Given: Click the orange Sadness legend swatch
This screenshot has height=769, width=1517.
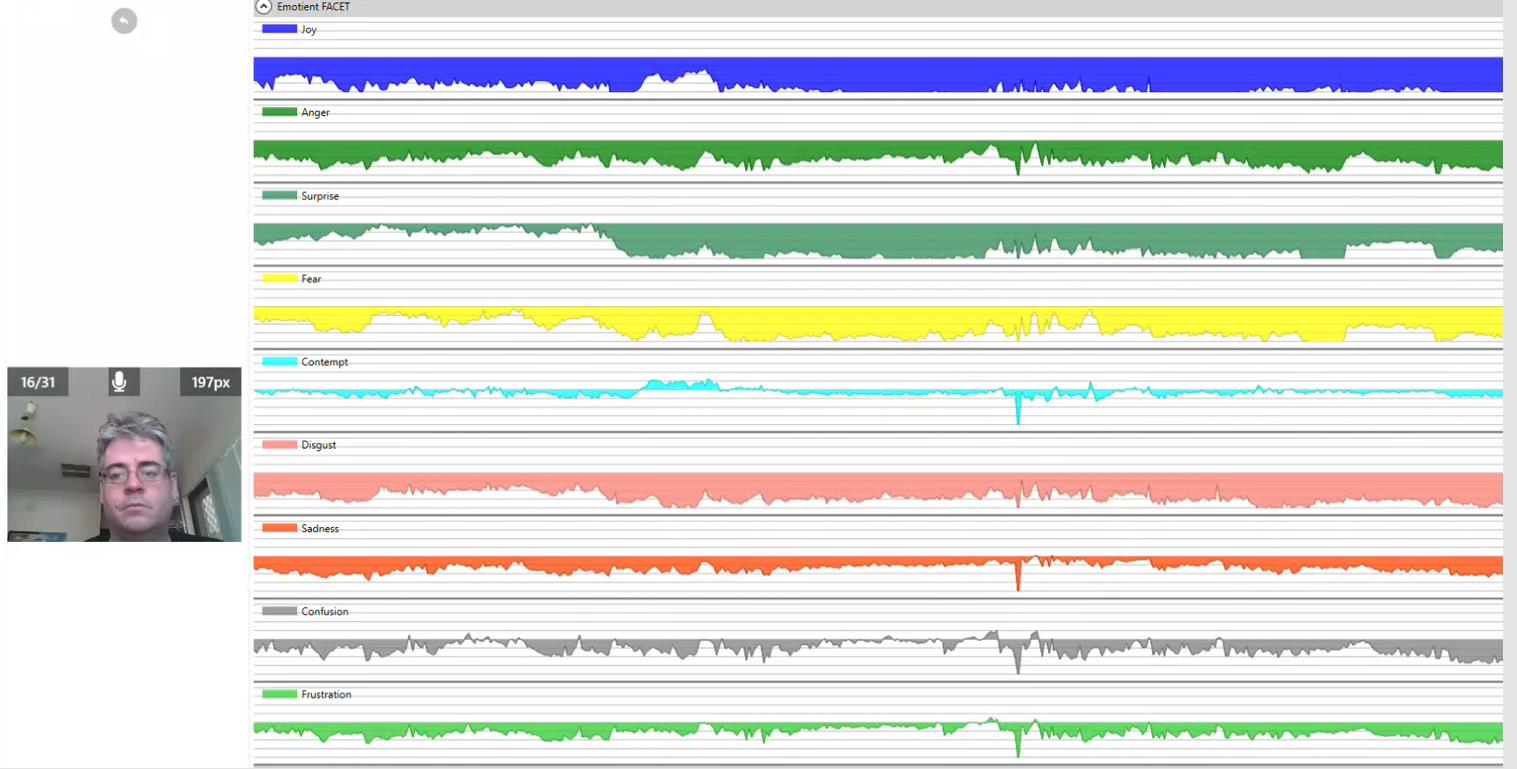Looking at the screenshot, I should tap(279, 528).
